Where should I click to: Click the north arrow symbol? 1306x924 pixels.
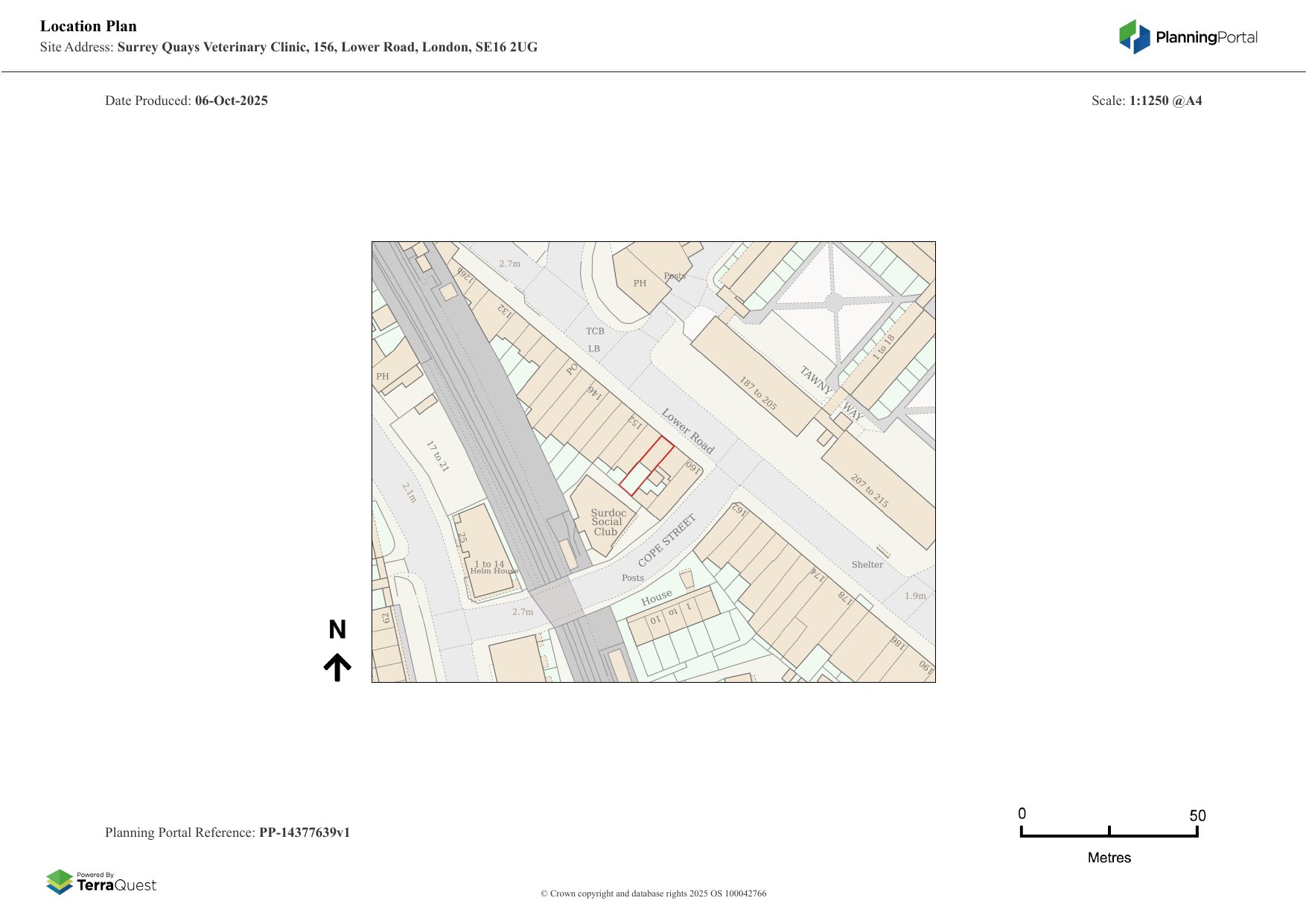[x=337, y=667]
